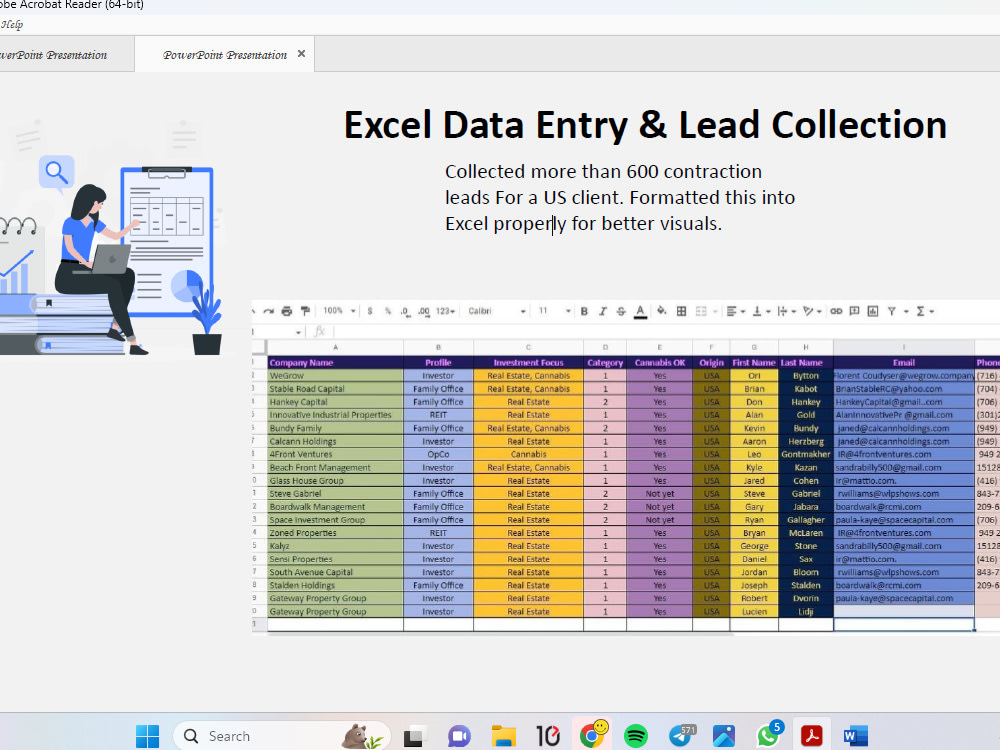Open the font size 11 dropdown

coord(554,311)
